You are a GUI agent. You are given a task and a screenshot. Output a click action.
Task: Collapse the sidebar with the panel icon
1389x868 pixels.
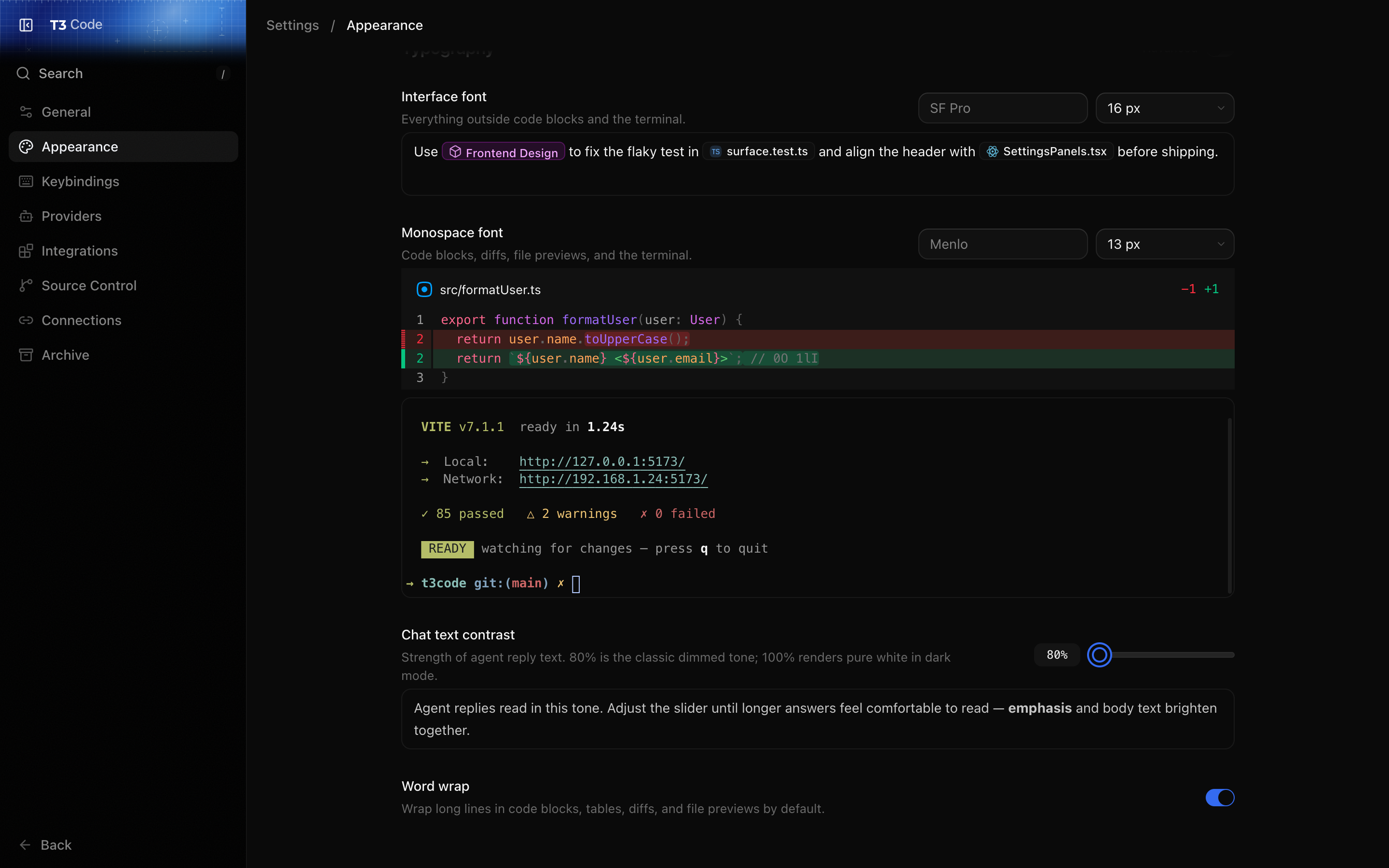[26, 25]
